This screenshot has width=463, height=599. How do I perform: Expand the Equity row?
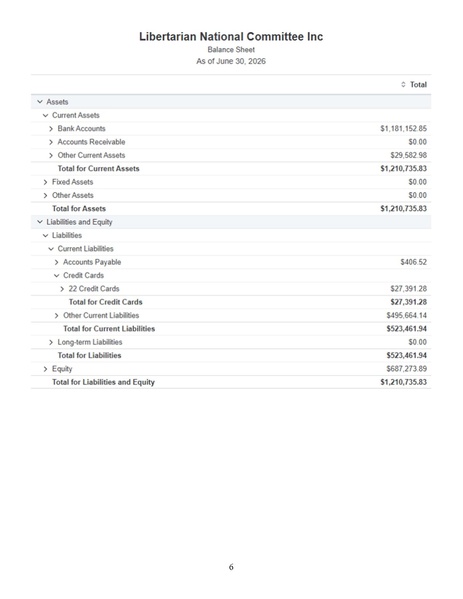(45, 369)
